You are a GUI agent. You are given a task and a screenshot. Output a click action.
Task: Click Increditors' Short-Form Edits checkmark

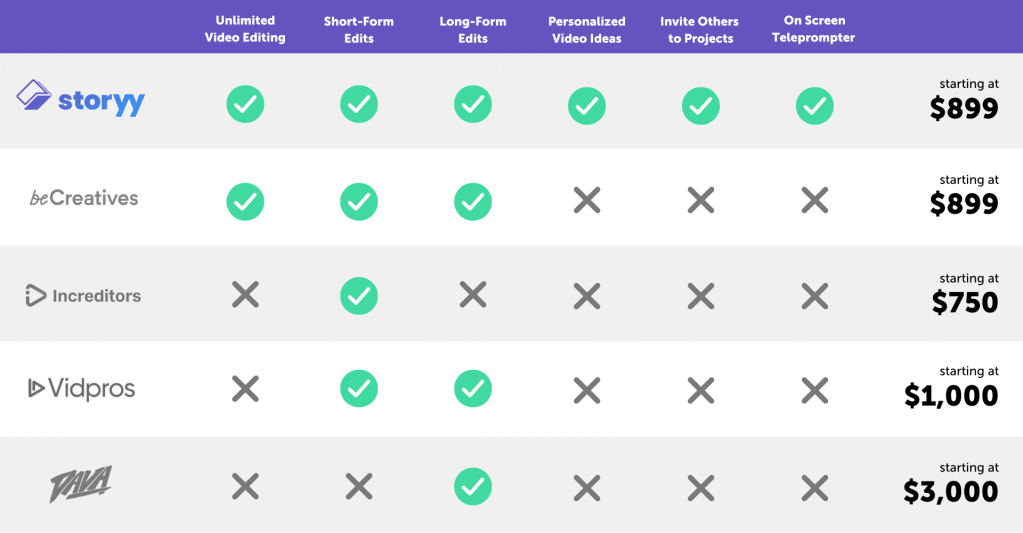click(x=359, y=295)
